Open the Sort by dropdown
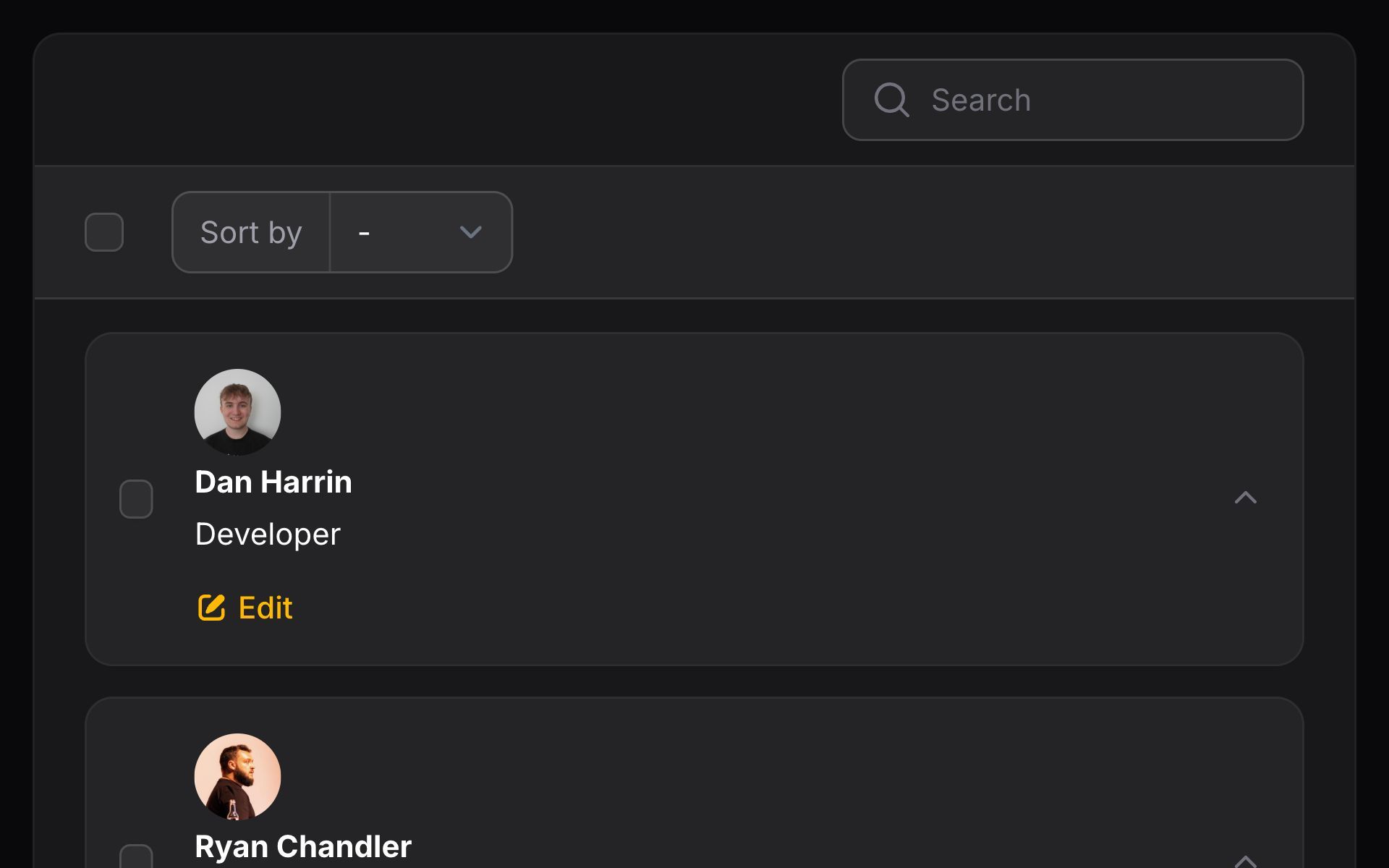Image resolution: width=1389 pixels, height=868 pixels. (x=420, y=232)
